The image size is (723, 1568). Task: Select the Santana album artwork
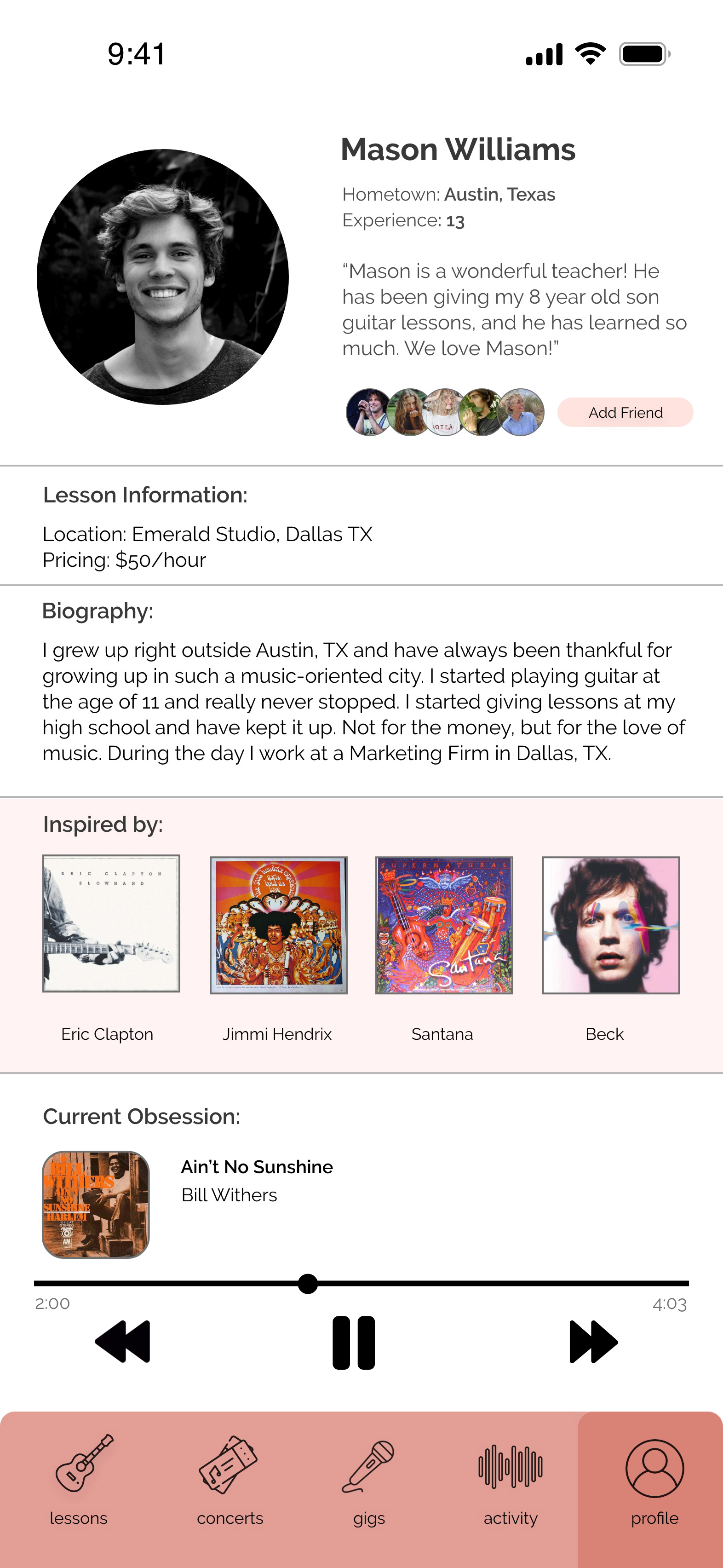tap(444, 925)
